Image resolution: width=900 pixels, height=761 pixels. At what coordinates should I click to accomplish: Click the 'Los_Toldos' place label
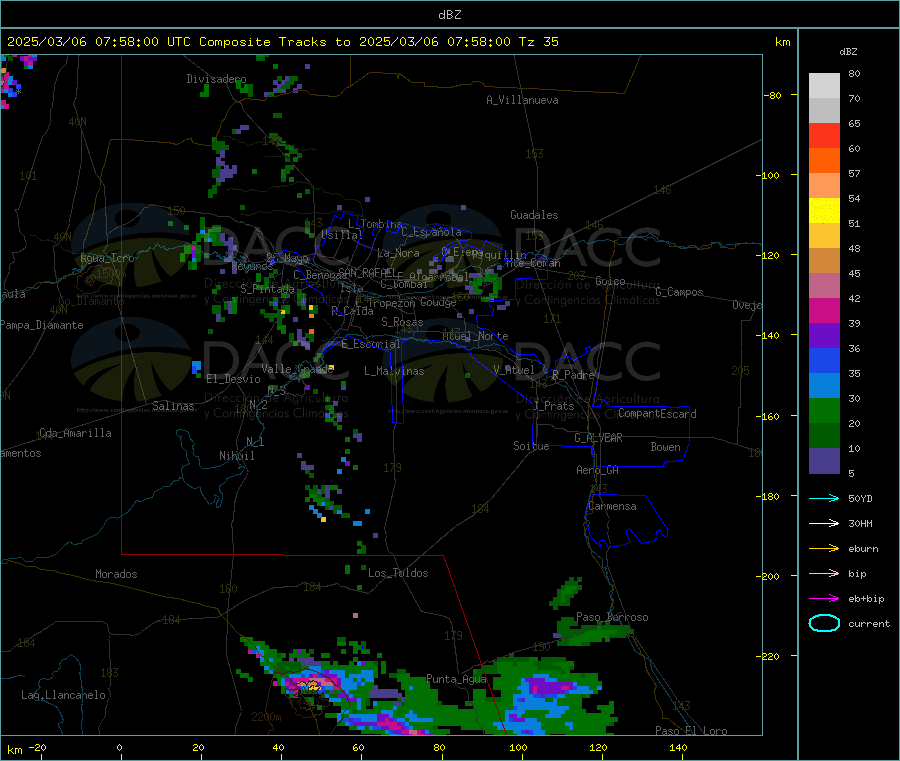pyautogui.click(x=398, y=573)
